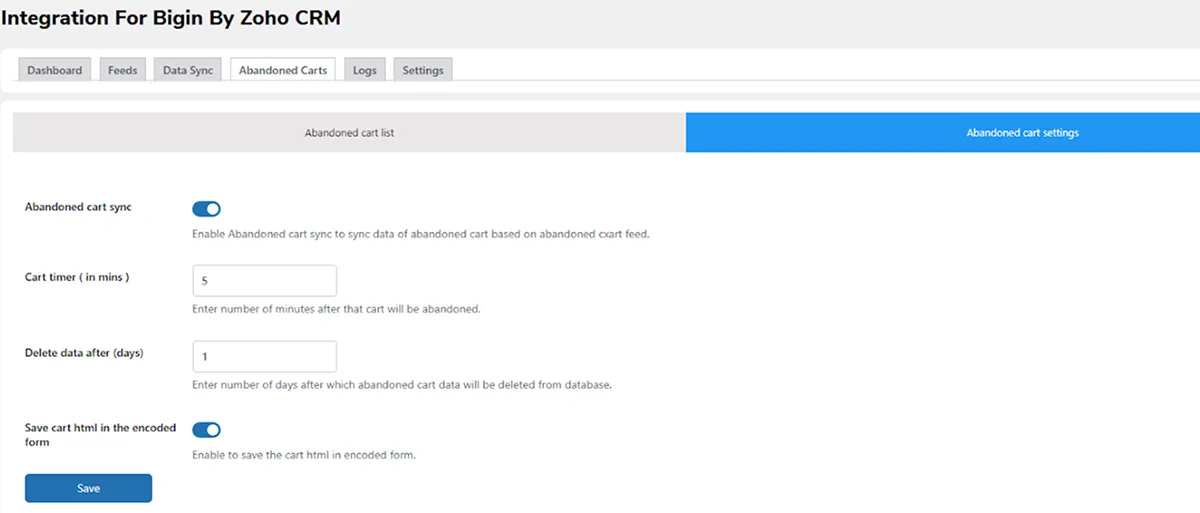The height and width of the screenshot is (513, 1200).
Task: Click the 'Delete data after (days)' label
Action: [x=84, y=353]
